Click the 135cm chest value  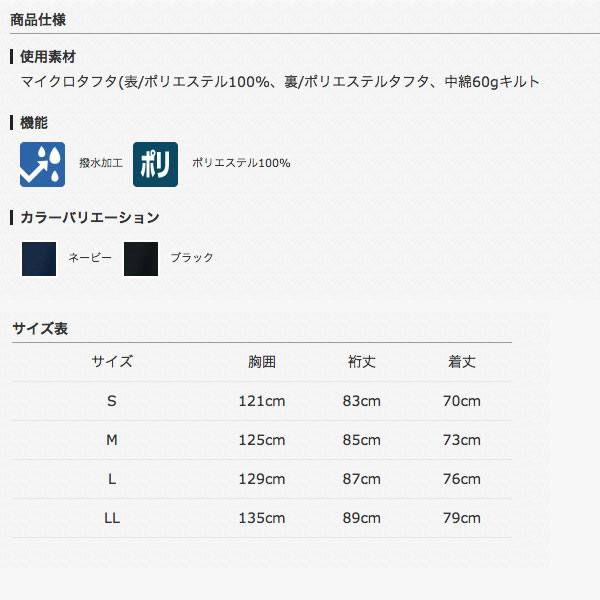(x=262, y=518)
